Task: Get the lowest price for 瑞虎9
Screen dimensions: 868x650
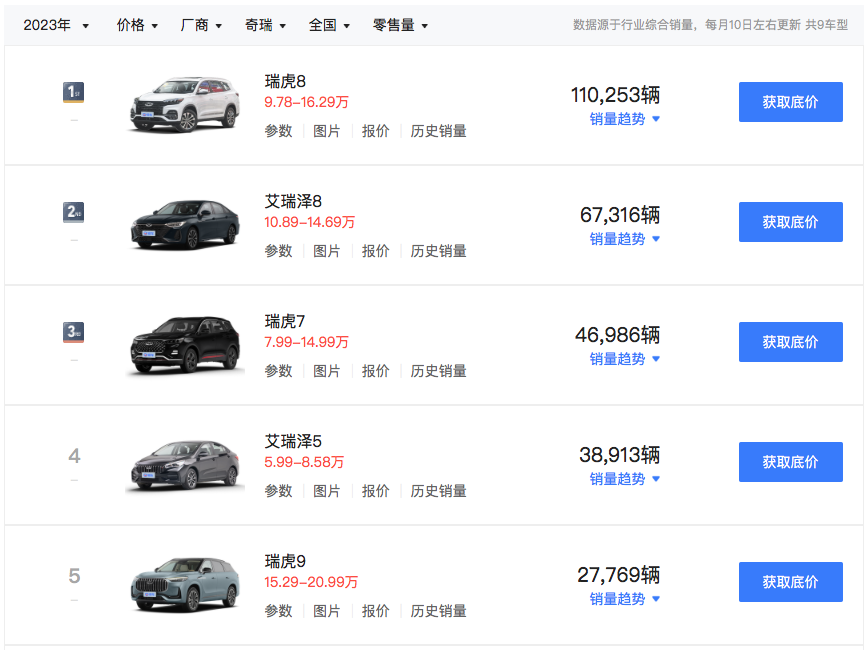Action: coord(790,582)
